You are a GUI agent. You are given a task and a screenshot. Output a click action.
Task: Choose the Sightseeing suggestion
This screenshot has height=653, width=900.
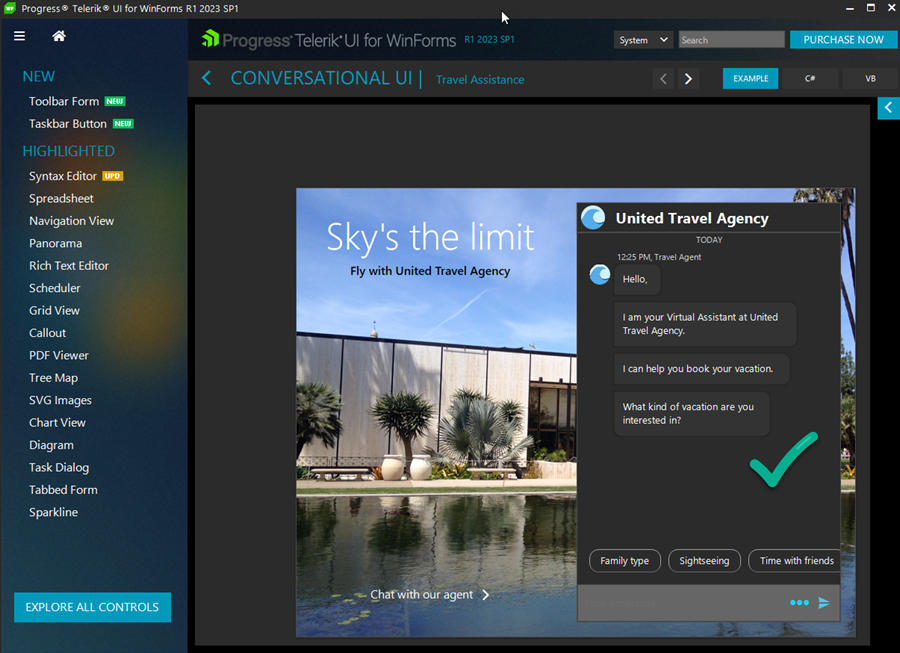click(x=704, y=561)
